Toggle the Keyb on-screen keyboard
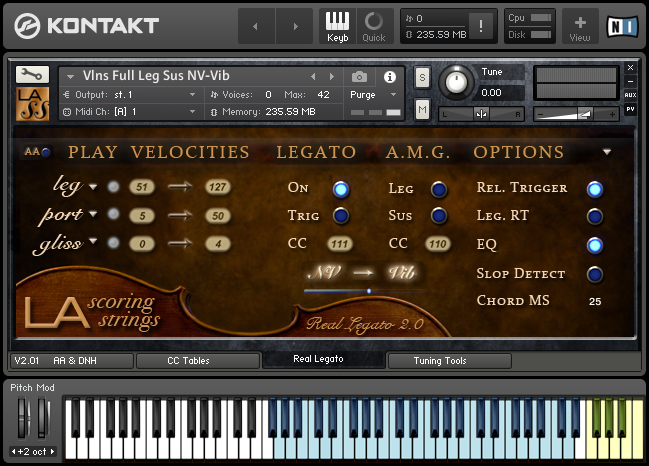This screenshot has width=649, height=466. [337, 26]
